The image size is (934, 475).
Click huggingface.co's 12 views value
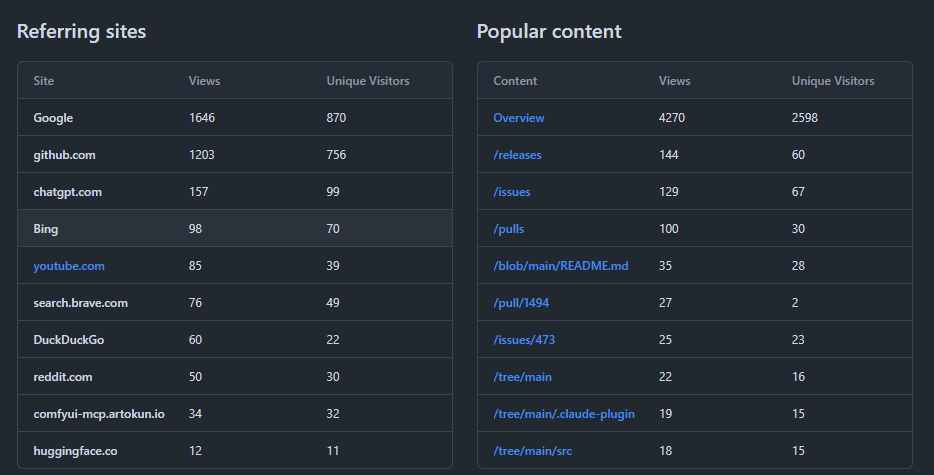coord(195,451)
